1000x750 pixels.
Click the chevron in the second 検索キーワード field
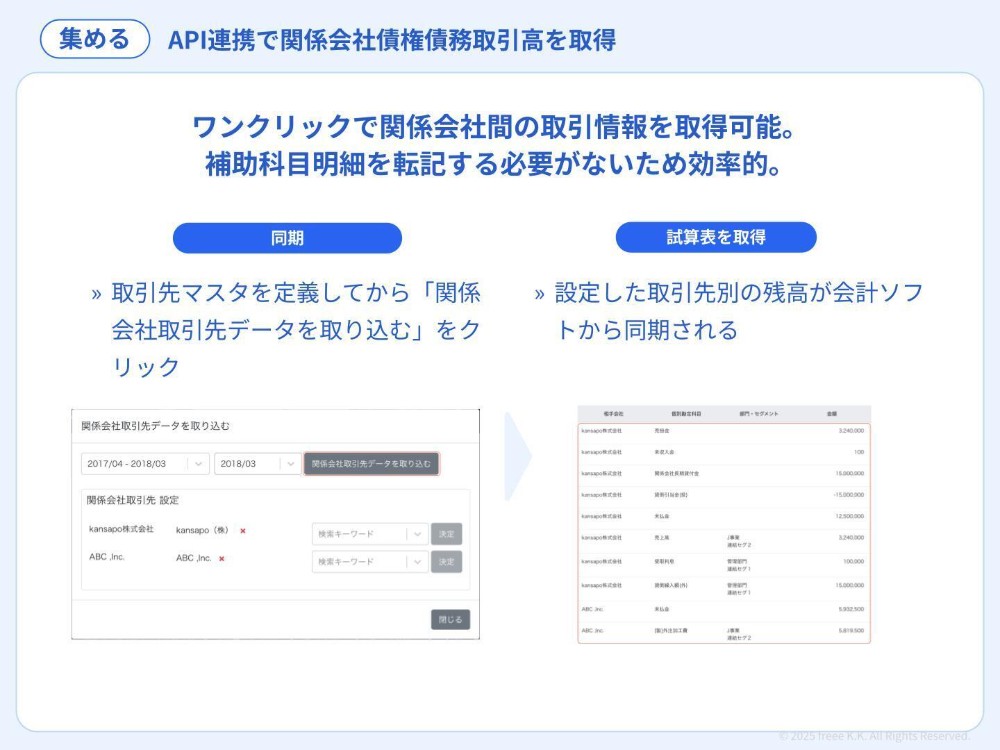click(418, 562)
